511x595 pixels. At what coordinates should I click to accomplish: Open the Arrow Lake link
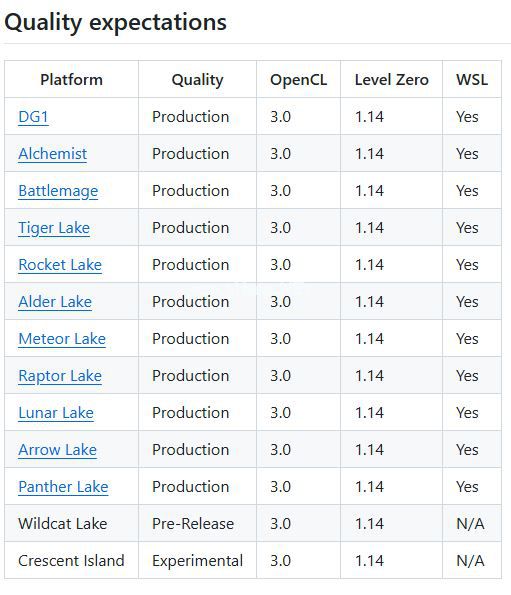57,450
